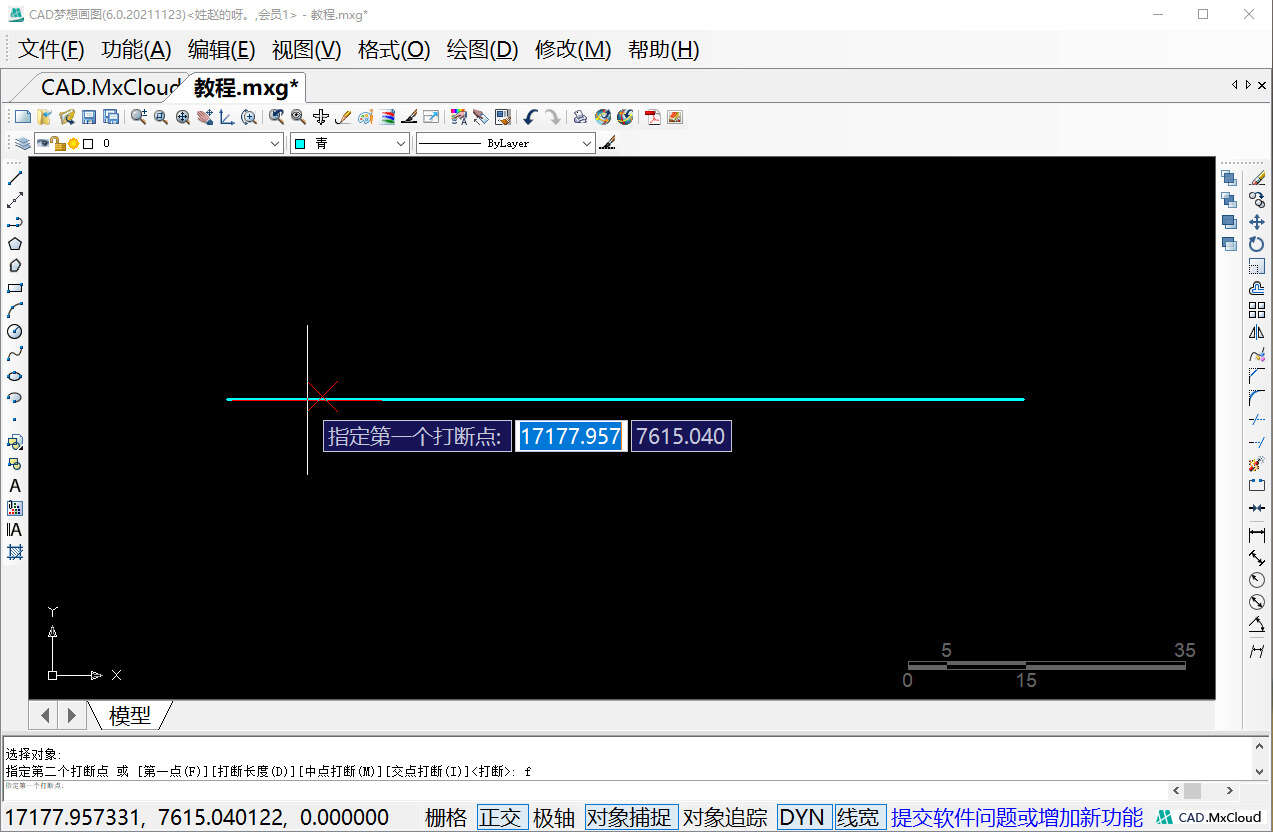1273x832 pixels.
Task: Click the CAD.MxCloud status bar button
Action: (1210, 817)
